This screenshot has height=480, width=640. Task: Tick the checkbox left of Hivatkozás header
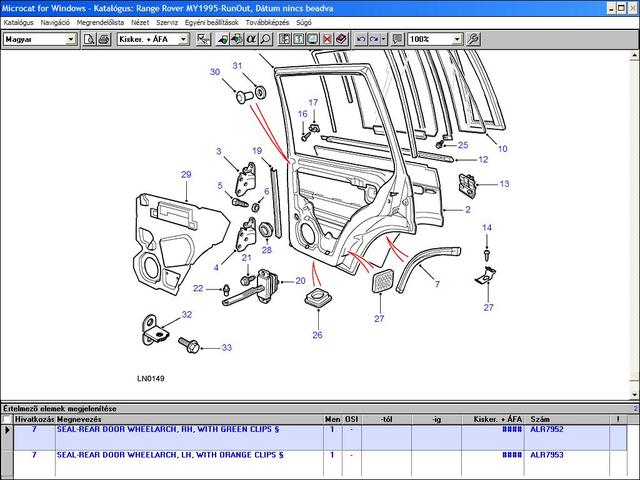(x=7, y=419)
